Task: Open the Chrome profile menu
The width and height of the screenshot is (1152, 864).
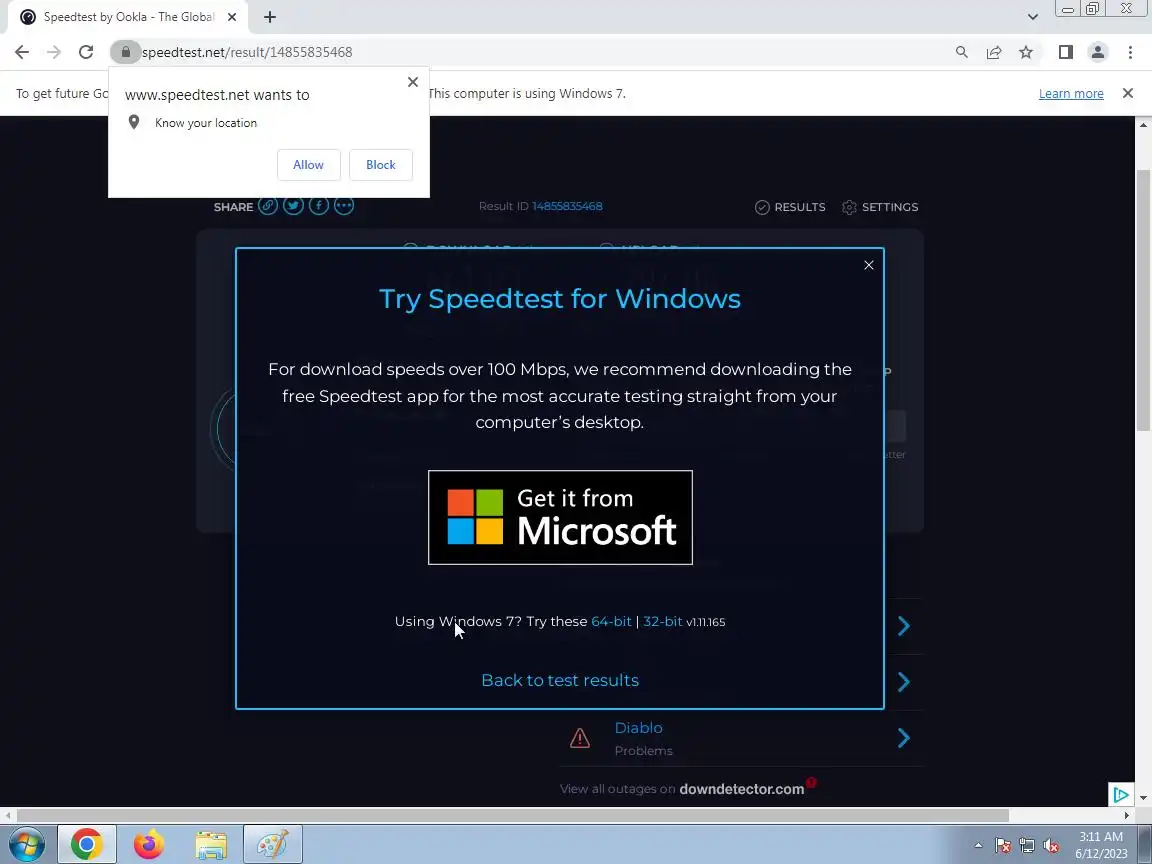Action: point(1098,52)
